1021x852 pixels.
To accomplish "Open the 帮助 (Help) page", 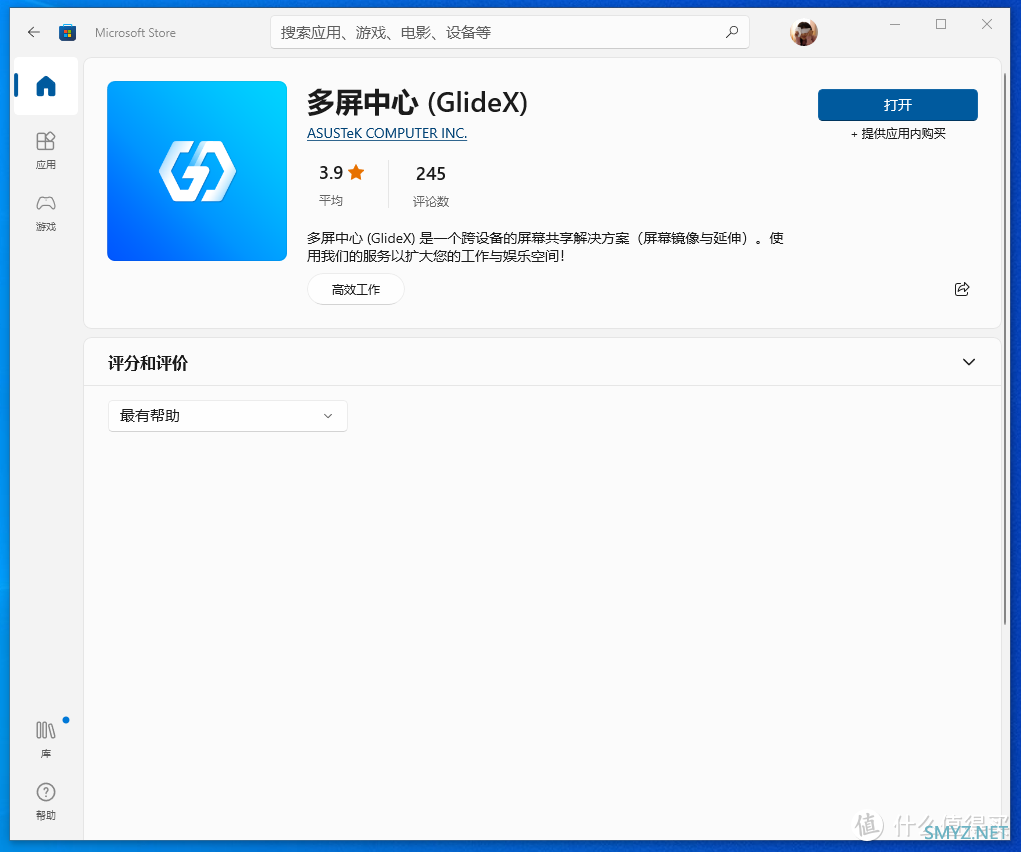I will [x=46, y=801].
